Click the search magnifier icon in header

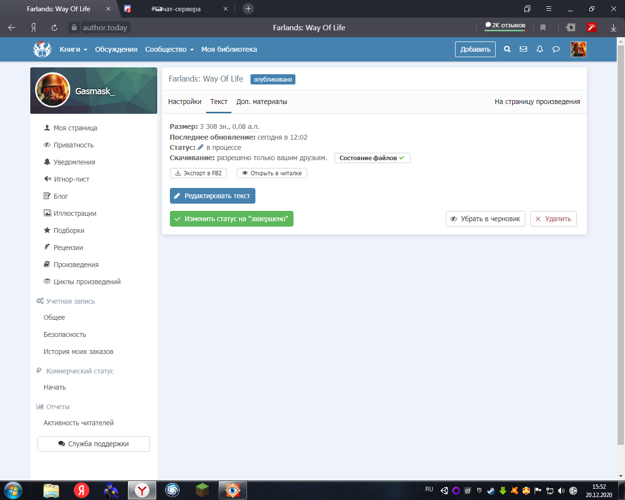click(x=507, y=49)
